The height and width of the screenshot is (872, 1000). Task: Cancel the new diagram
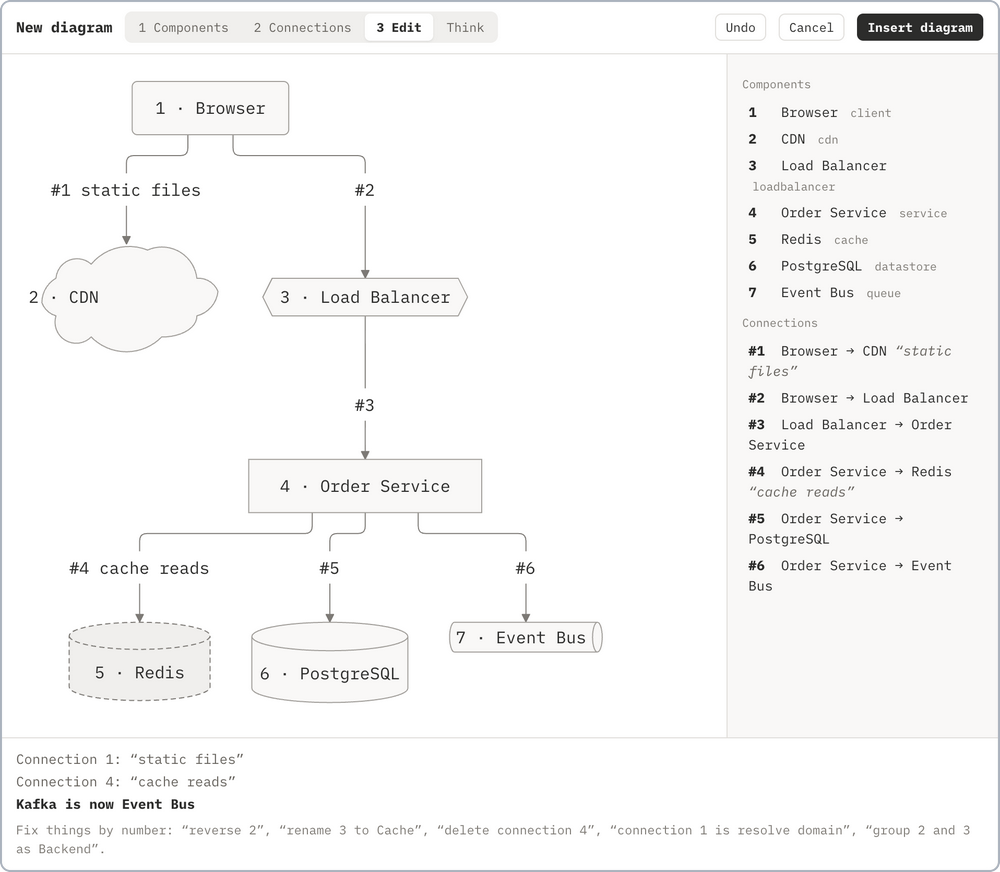[x=811, y=27]
